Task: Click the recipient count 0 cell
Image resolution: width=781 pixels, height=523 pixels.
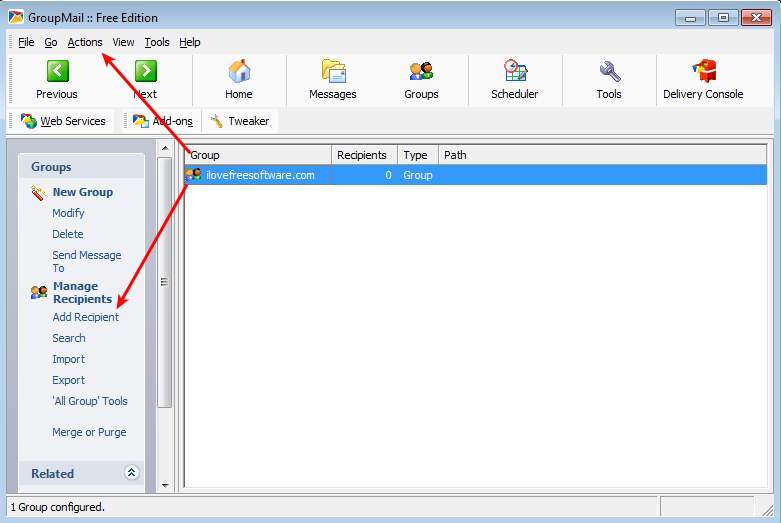Action: coord(388,175)
